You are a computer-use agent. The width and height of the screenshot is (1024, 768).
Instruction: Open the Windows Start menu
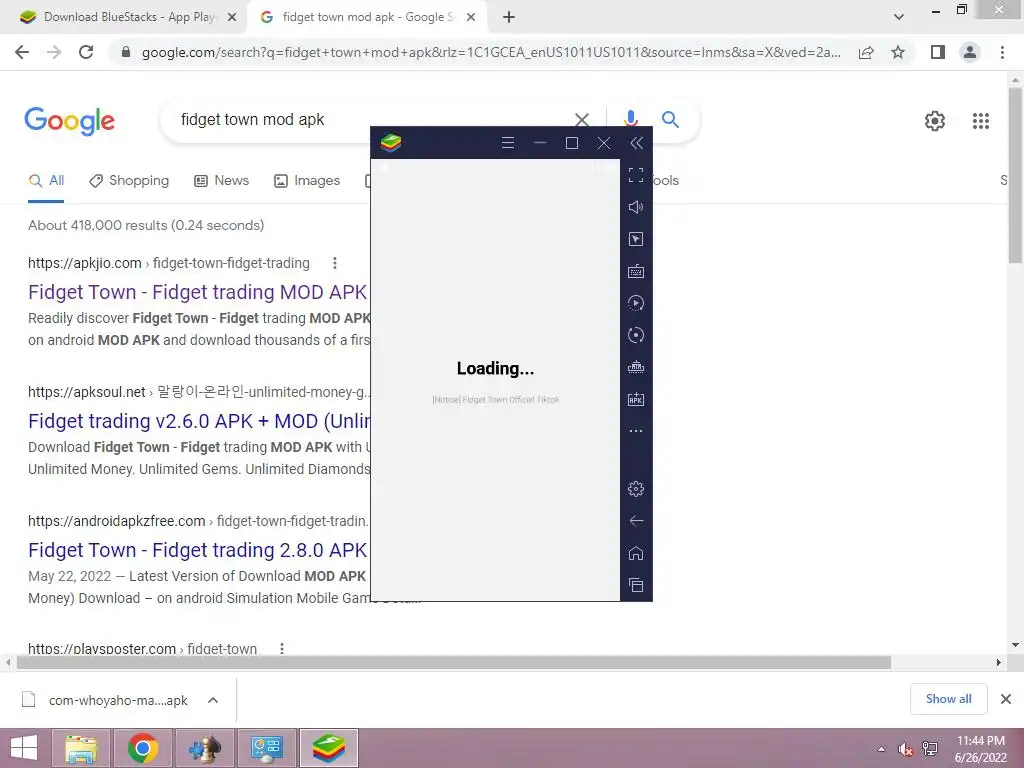24,748
